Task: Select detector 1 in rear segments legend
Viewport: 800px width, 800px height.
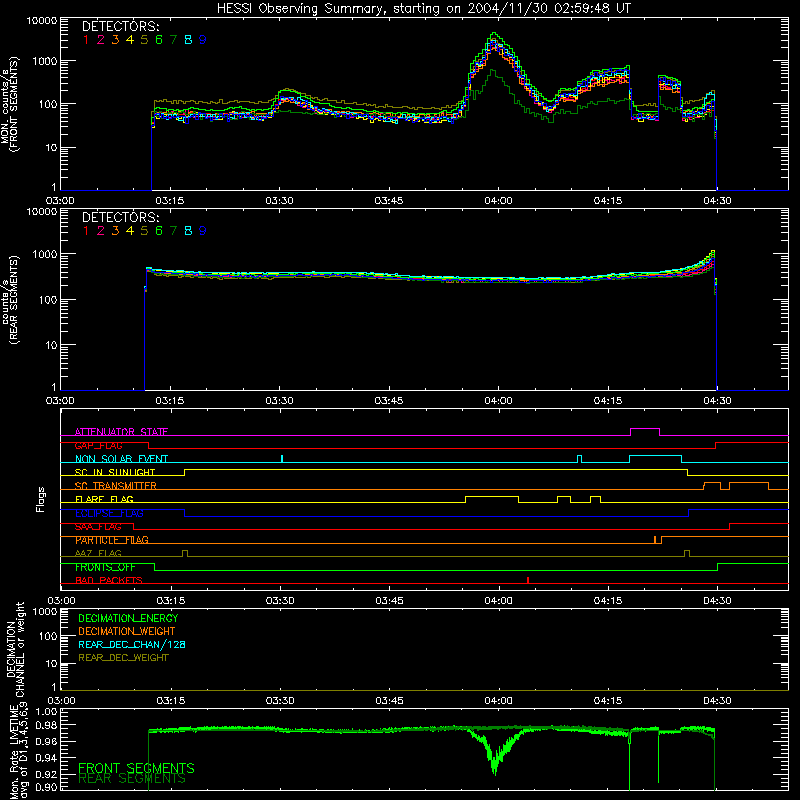Action: pyautogui.click(x=86, y=231)
